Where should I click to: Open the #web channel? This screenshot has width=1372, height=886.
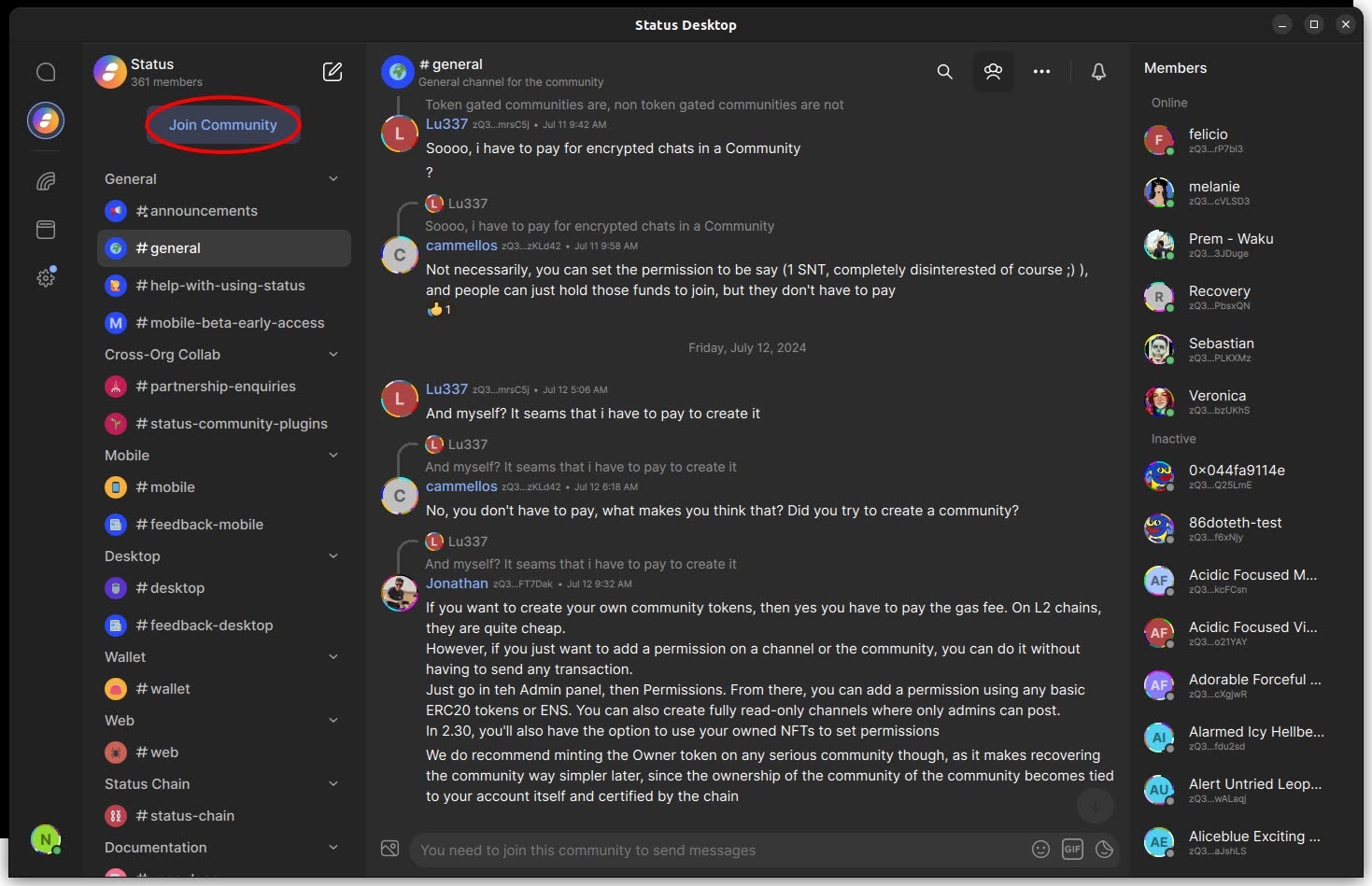(224, 752)
